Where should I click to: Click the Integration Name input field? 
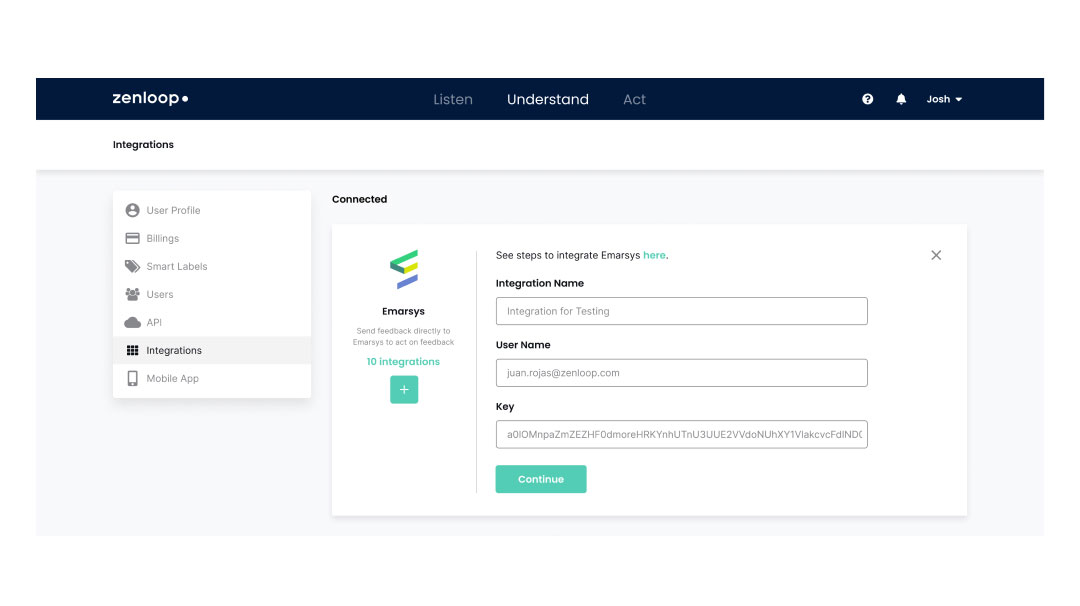point(681,311)
